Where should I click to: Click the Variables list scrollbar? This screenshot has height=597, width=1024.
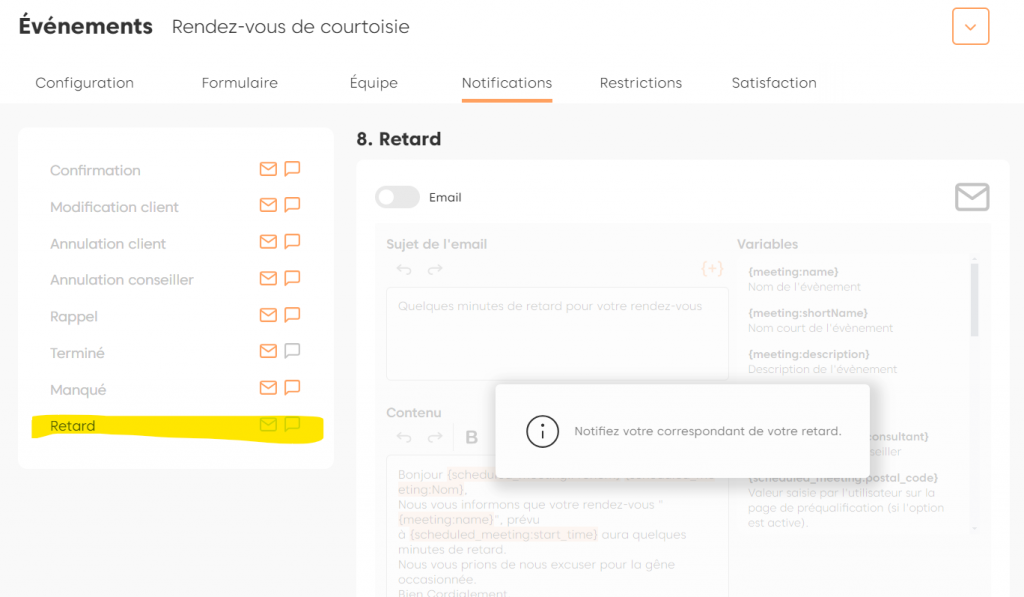tap(975, 298)
